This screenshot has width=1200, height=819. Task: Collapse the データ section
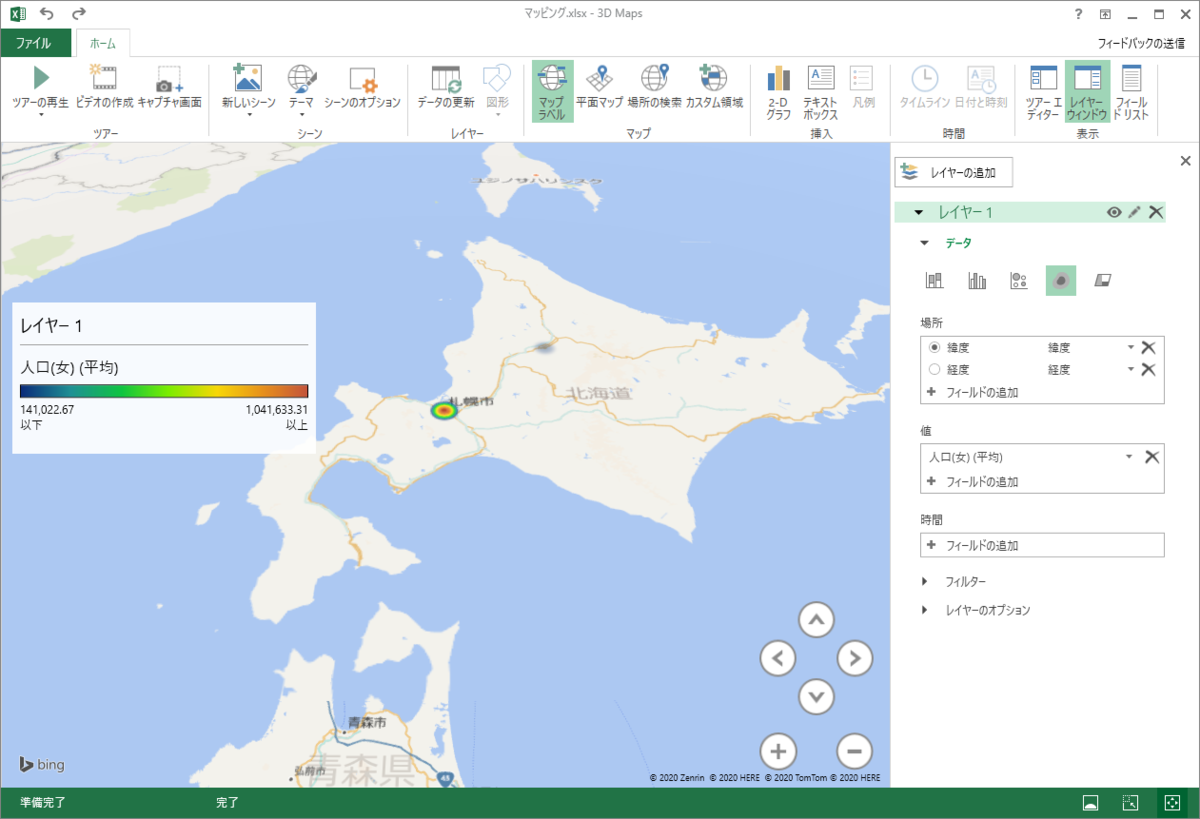[925, 242]
